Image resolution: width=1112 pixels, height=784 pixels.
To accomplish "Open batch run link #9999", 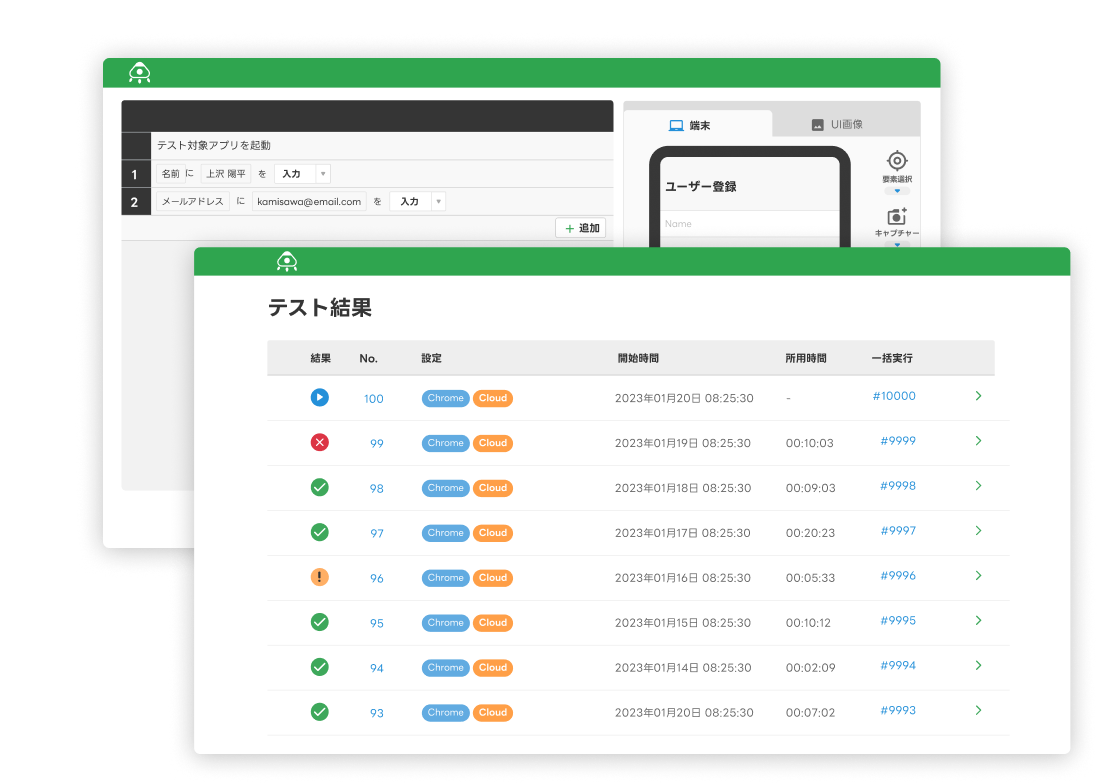I will click(x=897, y=441).
